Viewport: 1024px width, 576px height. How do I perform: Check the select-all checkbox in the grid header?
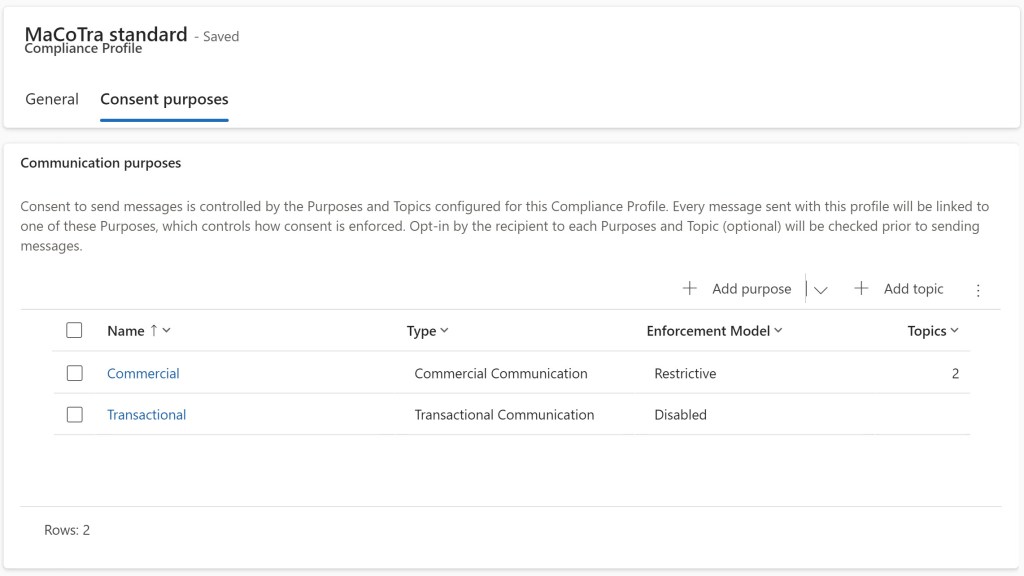(x=74, y=330)
